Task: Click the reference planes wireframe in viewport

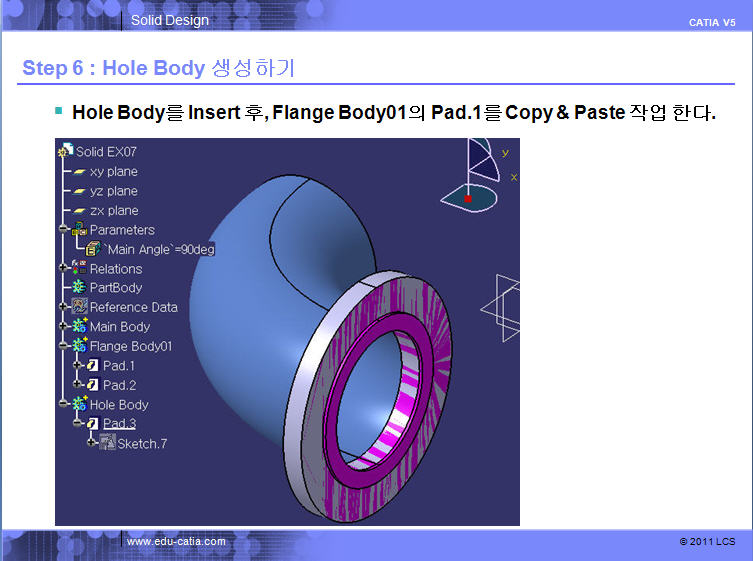Action: click(x=501, y=308)
